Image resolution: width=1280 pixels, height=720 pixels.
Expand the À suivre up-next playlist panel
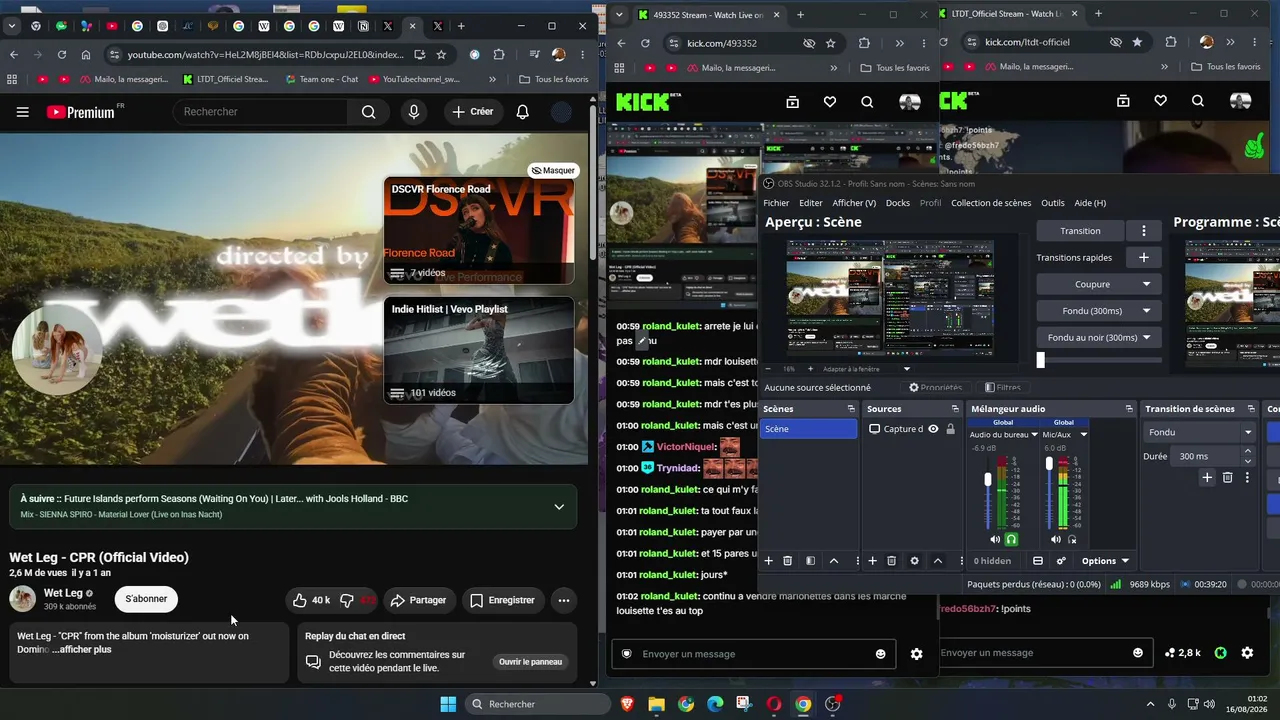(559, 507)
